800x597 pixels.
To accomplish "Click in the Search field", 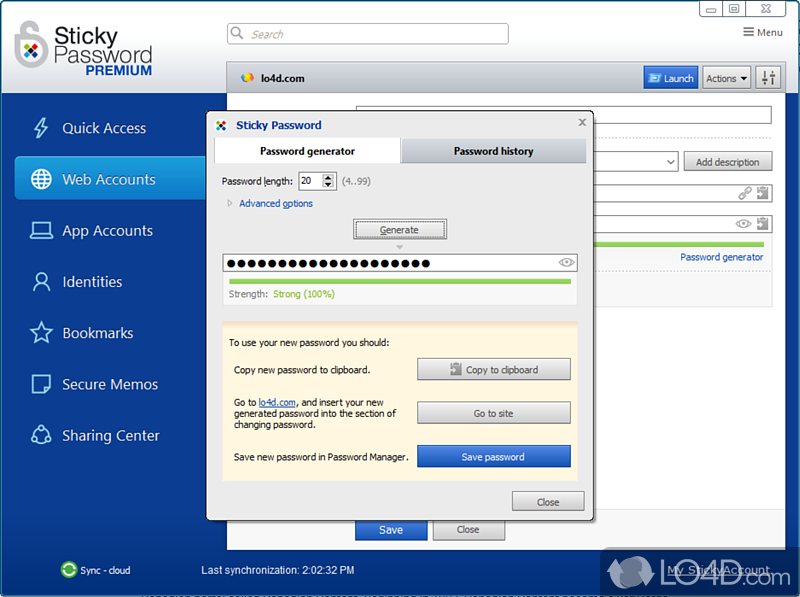I will [x=367, y=34].
